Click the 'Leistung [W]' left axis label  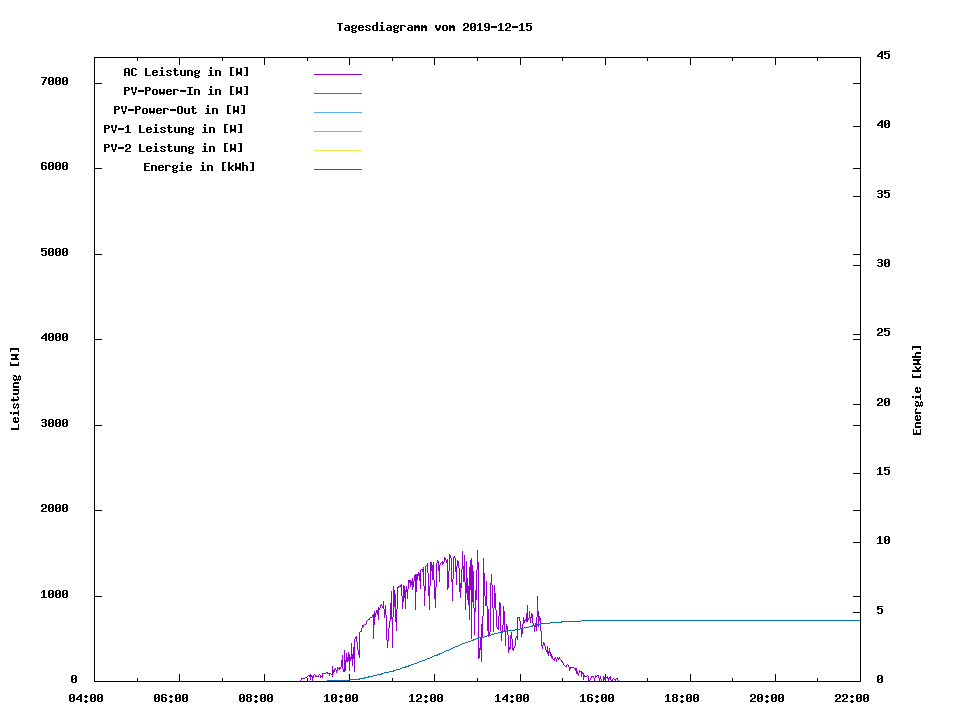pyautogui.click(x=15, y=389)
